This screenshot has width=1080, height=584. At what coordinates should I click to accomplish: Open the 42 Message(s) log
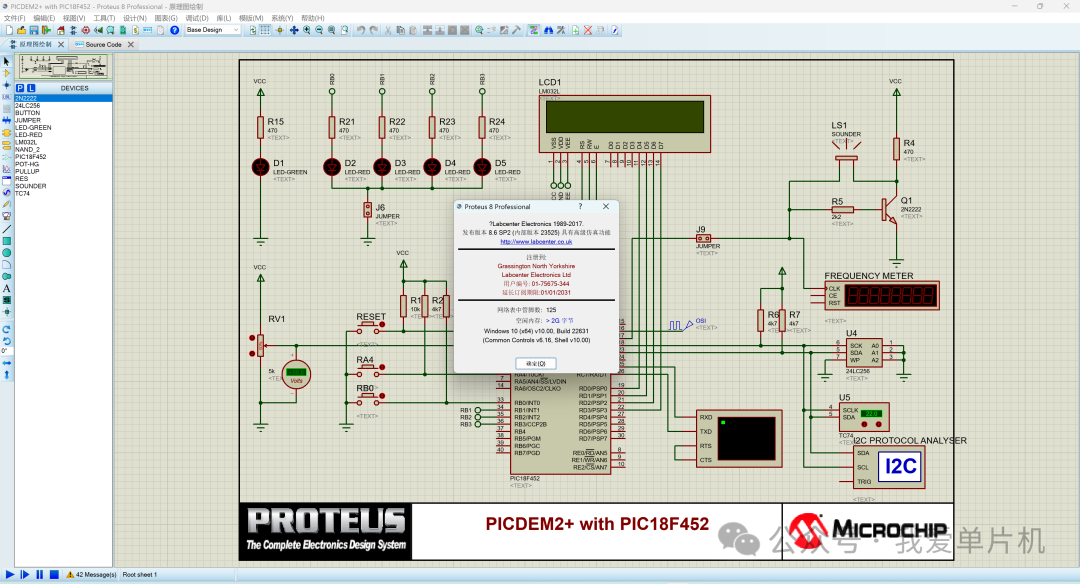point(92,574)
